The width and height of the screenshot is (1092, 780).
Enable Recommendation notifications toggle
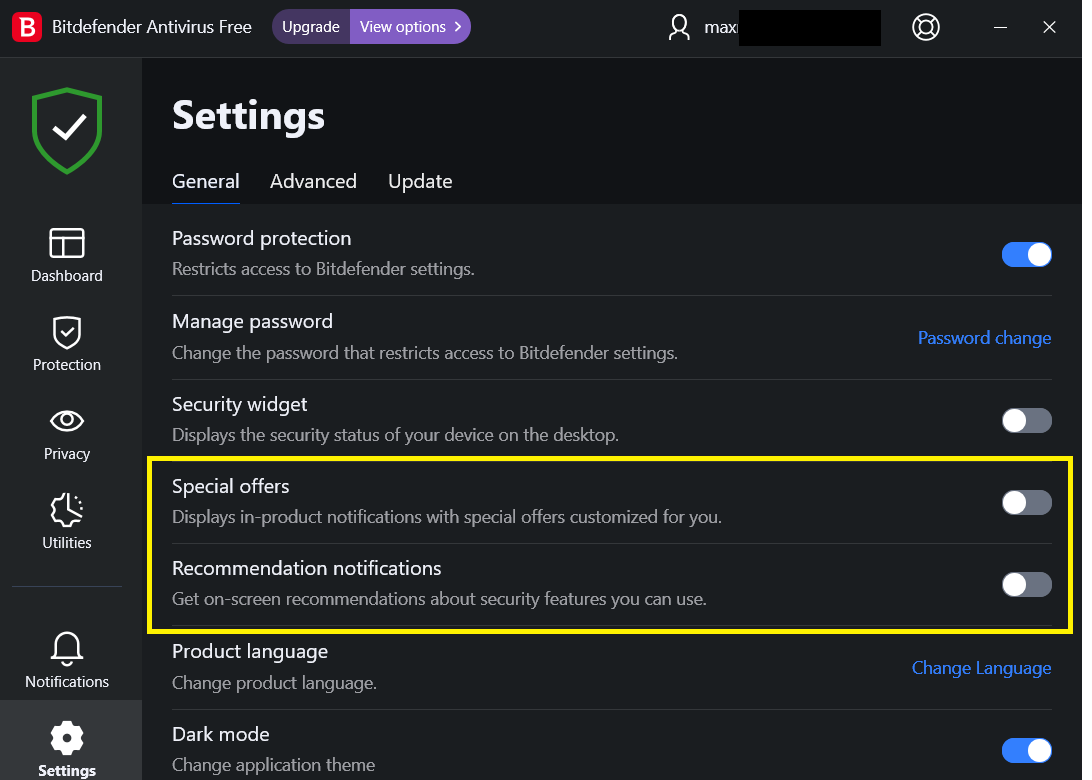[1027, 584]
